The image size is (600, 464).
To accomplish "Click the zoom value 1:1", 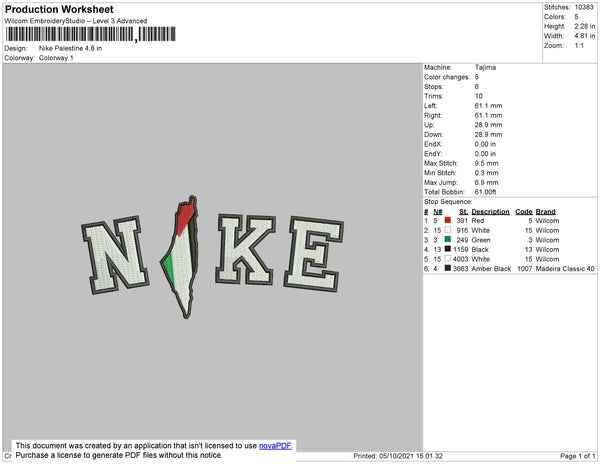I will (x=579, y=46).
